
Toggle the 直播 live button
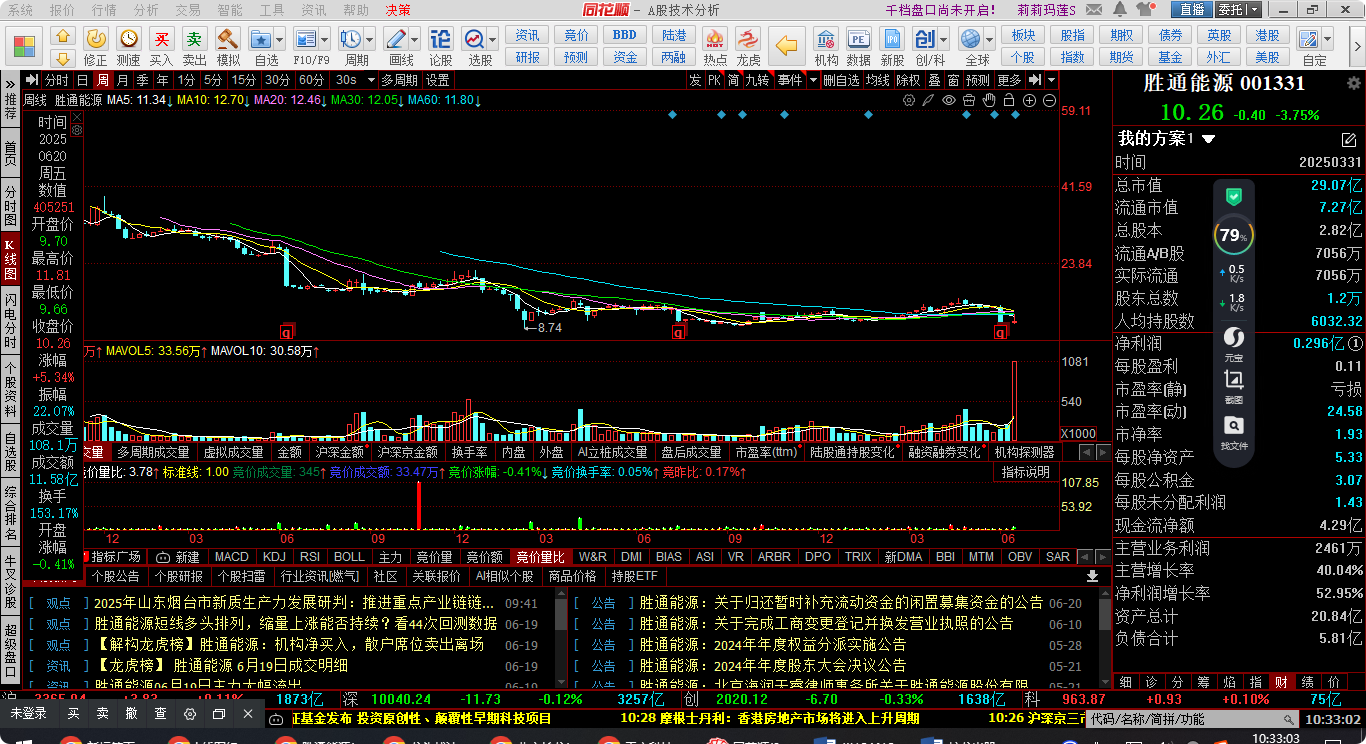click(1191, 9)
